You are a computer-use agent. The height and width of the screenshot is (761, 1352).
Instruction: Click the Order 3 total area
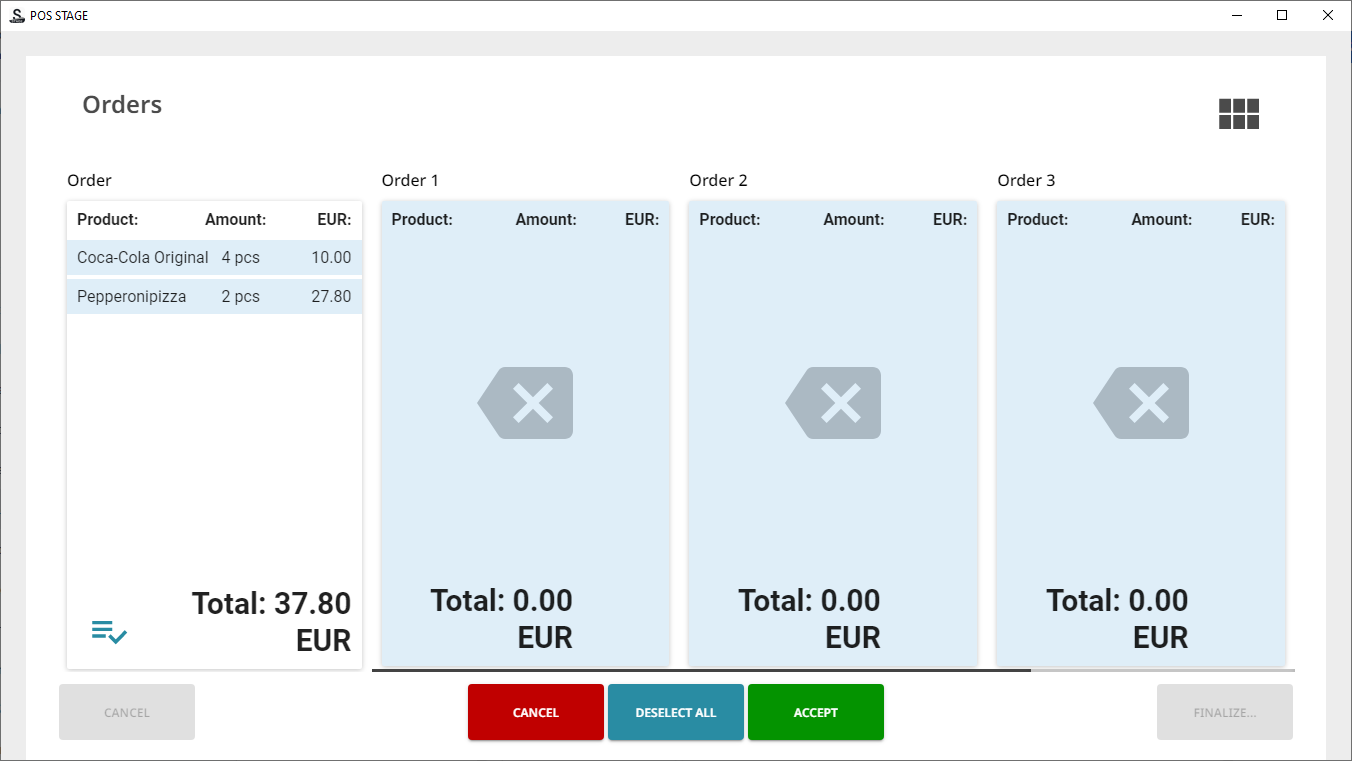[1118, 618]
